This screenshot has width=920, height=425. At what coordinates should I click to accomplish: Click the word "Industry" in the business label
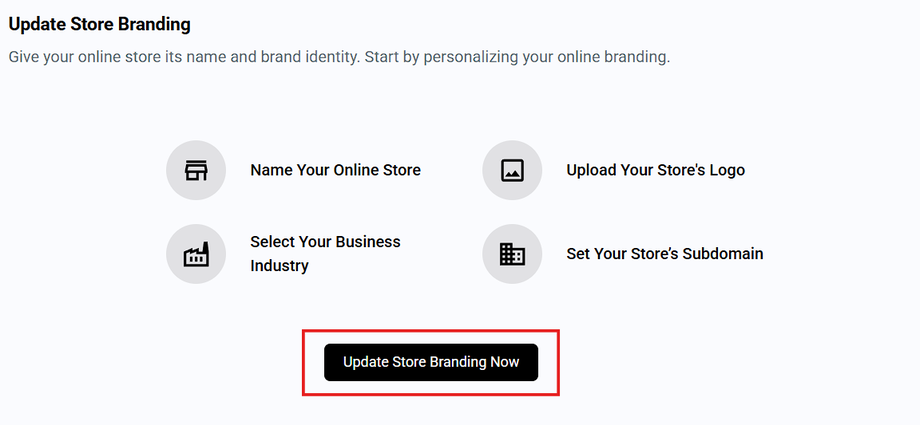[279, 266]
